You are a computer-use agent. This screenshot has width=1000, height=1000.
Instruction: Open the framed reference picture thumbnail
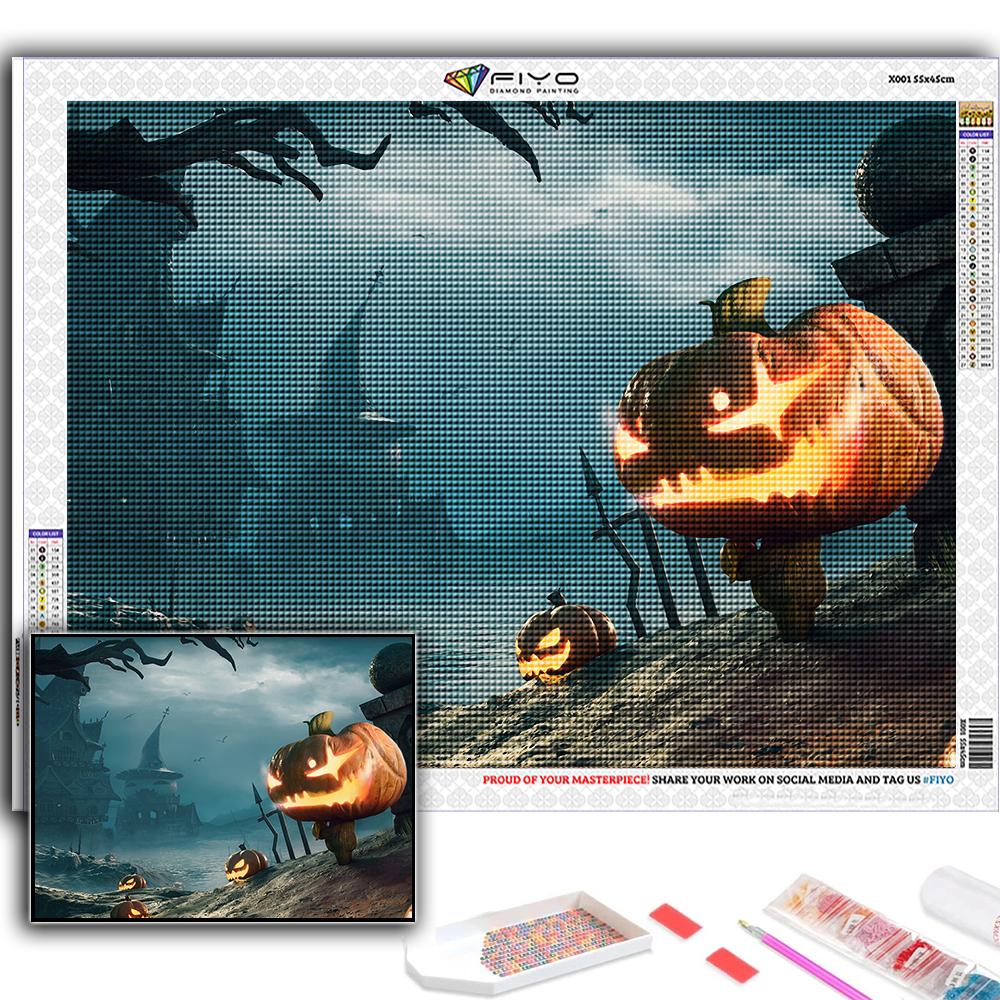click(222, 776)
